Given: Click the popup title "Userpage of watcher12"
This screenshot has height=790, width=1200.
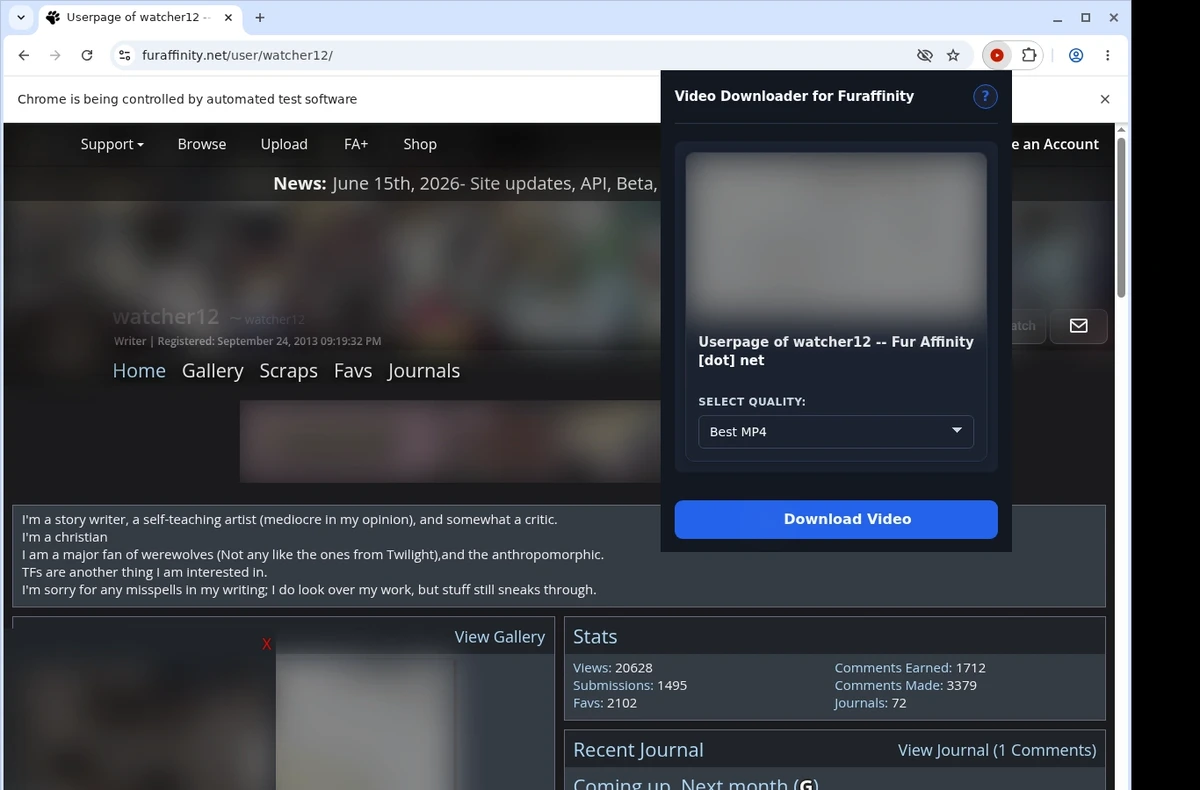Looking at the screenshot, I should (x=836, y=351).
